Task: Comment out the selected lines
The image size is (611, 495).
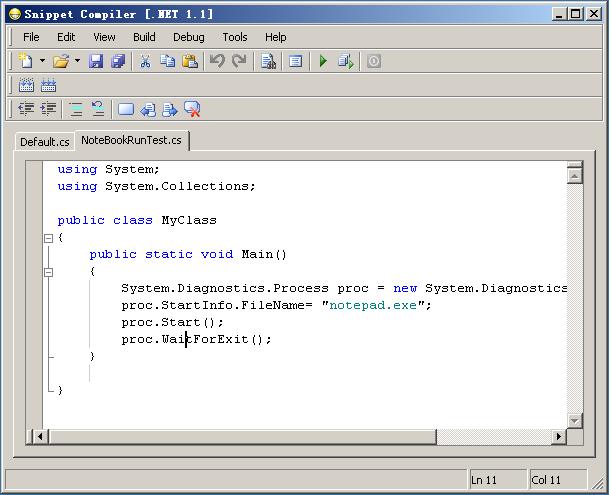Action: 76,109
